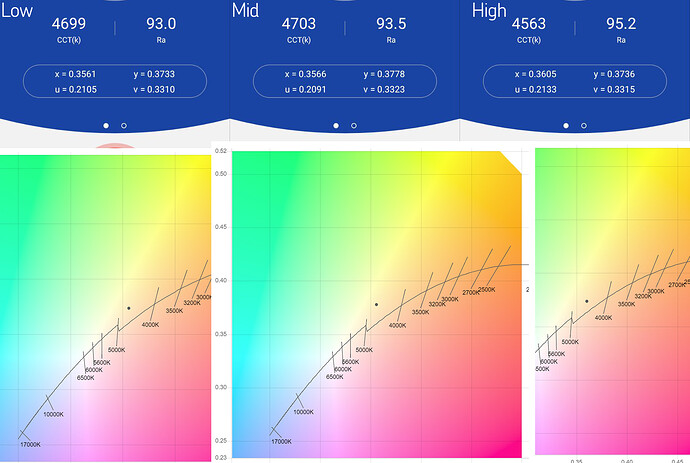Image resolution: width=690 pixels, height=463 pixels.
Task: Click the 2700K label on the Mid chart
Action: 471,292
